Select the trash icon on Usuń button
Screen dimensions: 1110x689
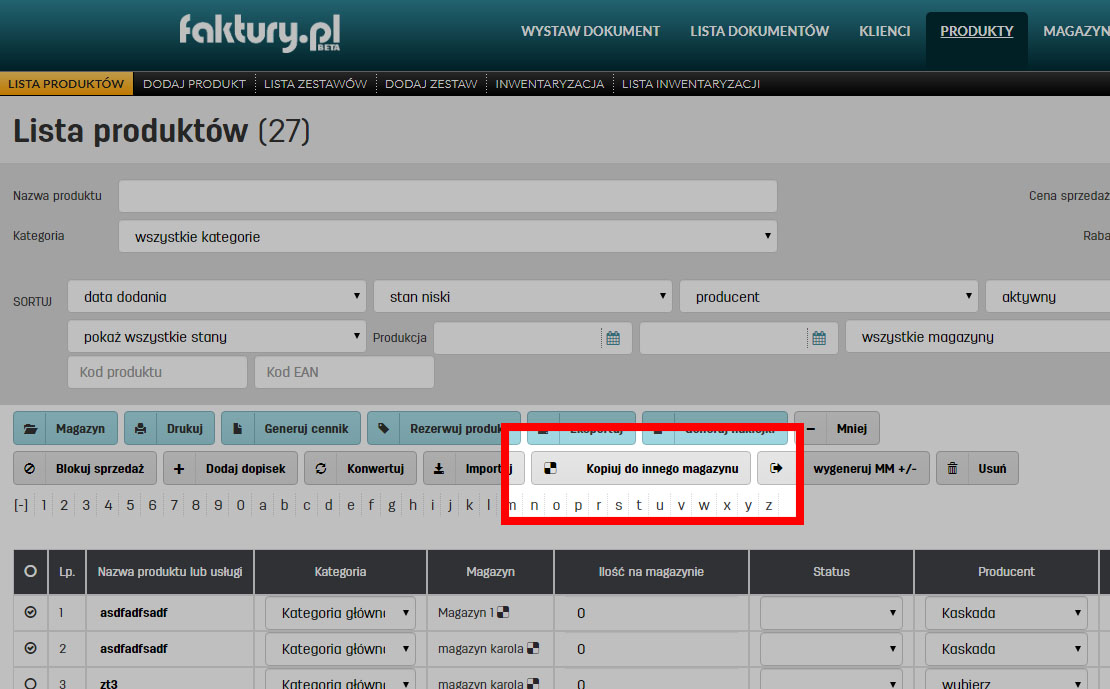pyautogui.click(x=951, y=467)
